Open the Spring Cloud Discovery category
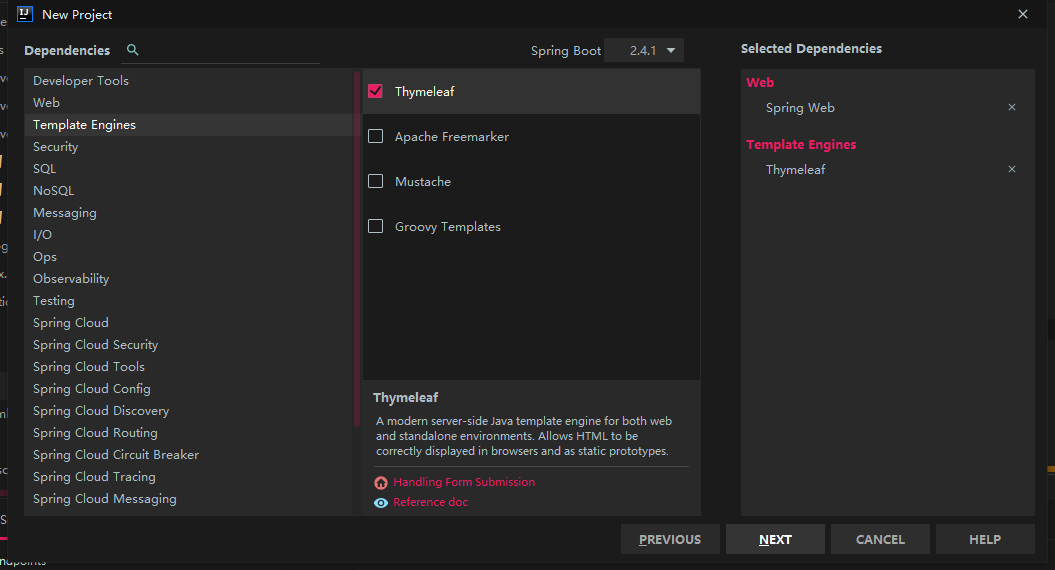Viewport: 1055px width, 570px height. (x=101, y=411)
